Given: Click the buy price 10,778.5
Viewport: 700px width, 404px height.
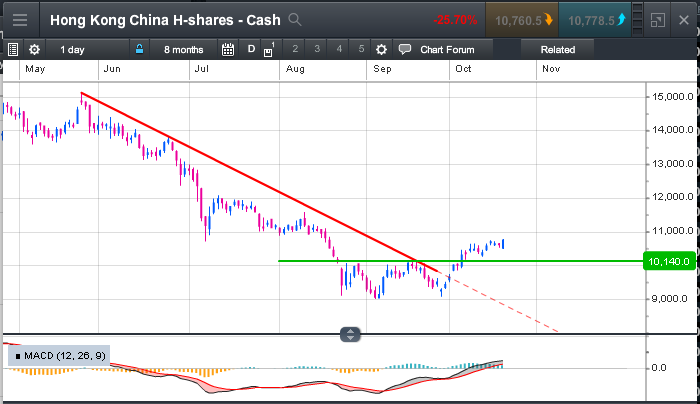Looking at the screenshot, I should tap(595, 20).
